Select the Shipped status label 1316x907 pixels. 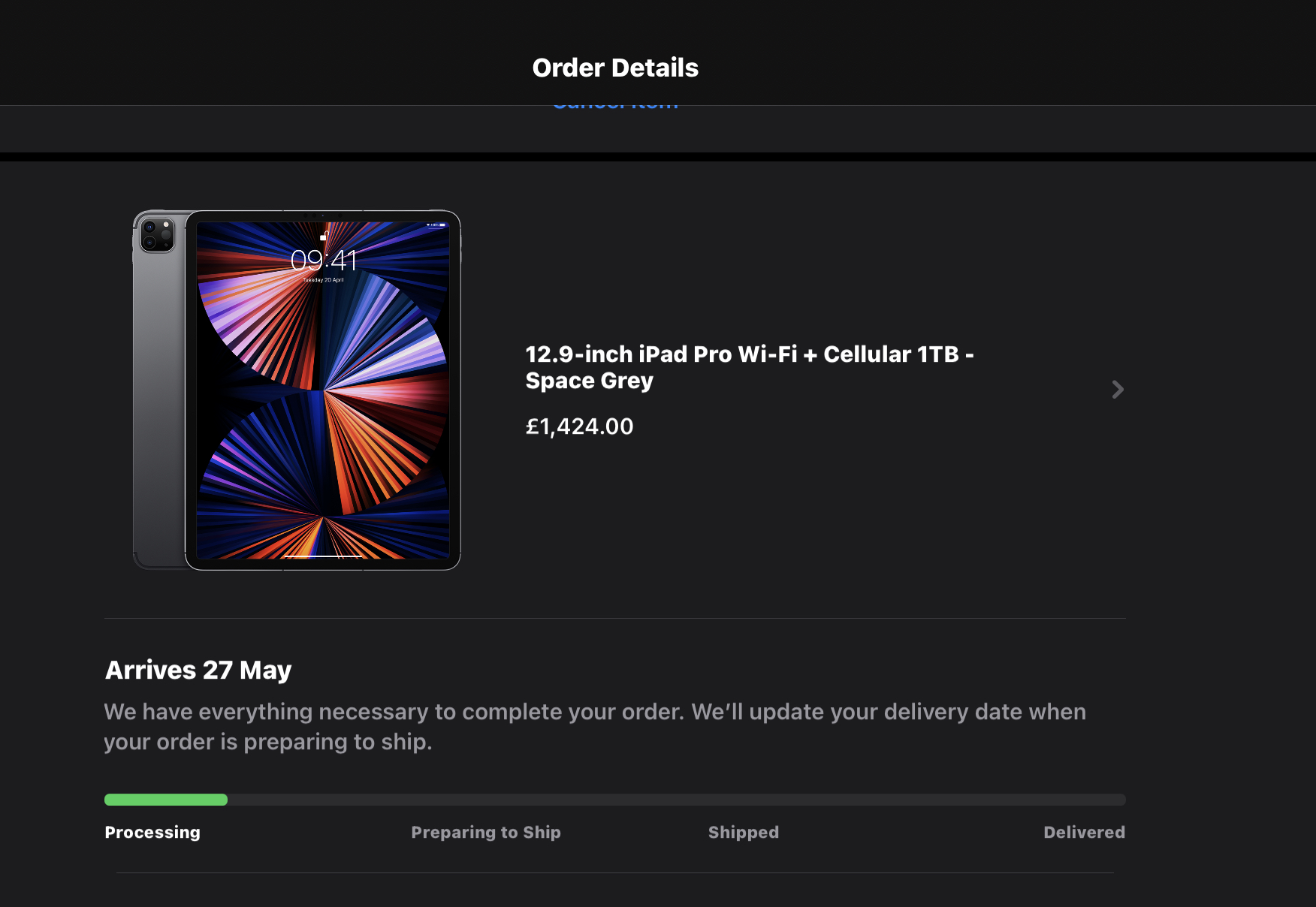pyautogui.click(x=744, y=832)
